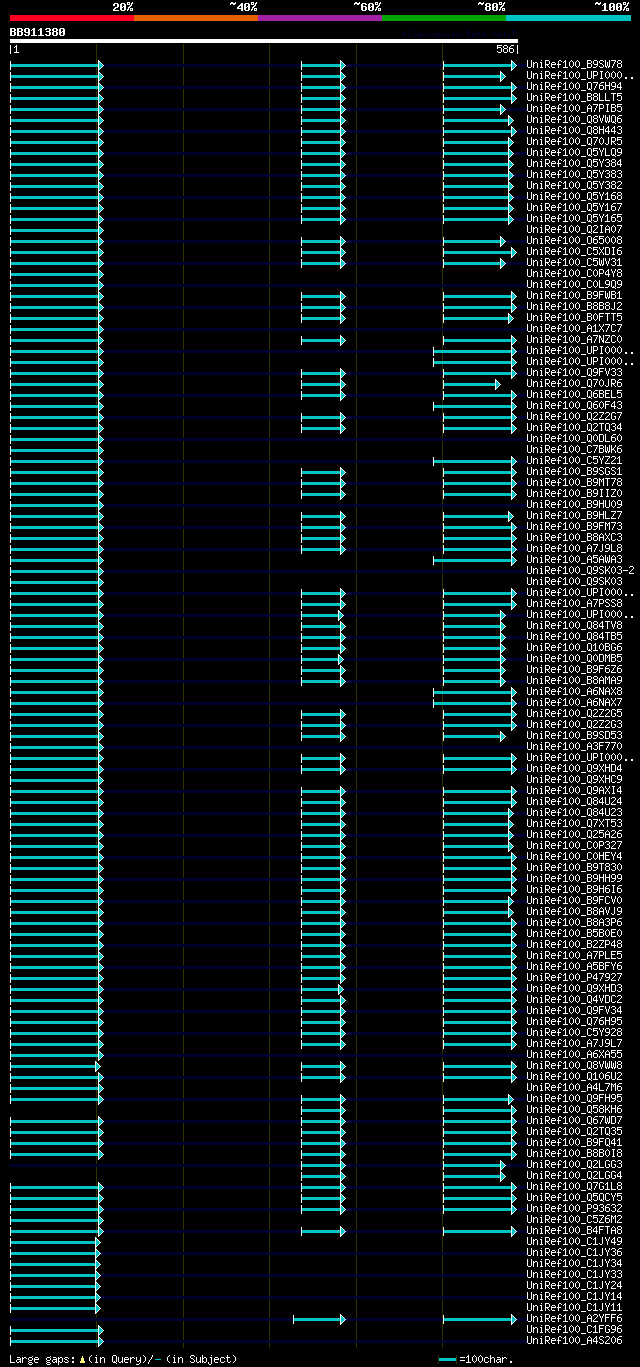The image size is (640, 1367).
Task: Select the UniRef100_Q0DL60 entry
Action: click(574, 438)
